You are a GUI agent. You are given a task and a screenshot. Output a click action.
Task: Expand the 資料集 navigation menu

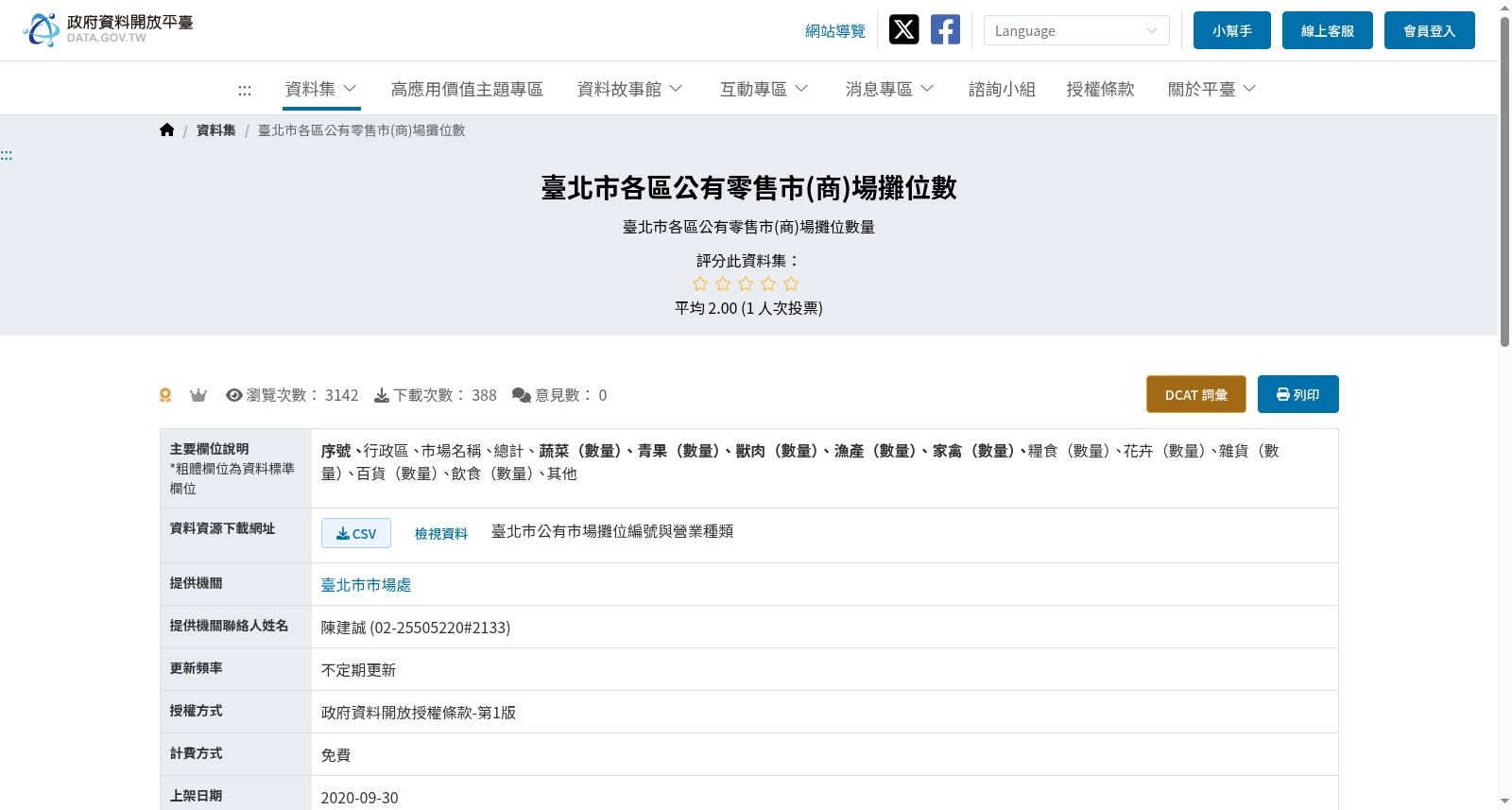point(321,89)
